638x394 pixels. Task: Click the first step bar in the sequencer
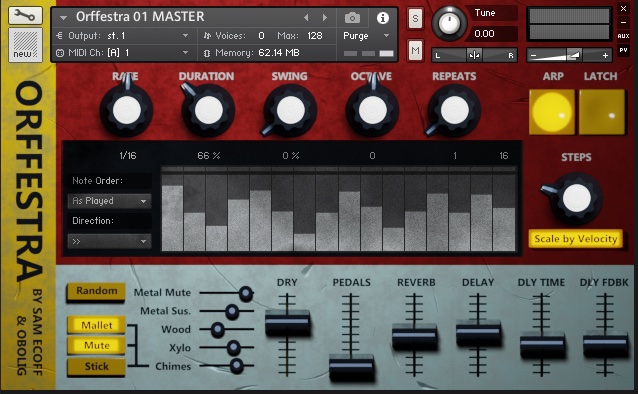pos(173,218)
